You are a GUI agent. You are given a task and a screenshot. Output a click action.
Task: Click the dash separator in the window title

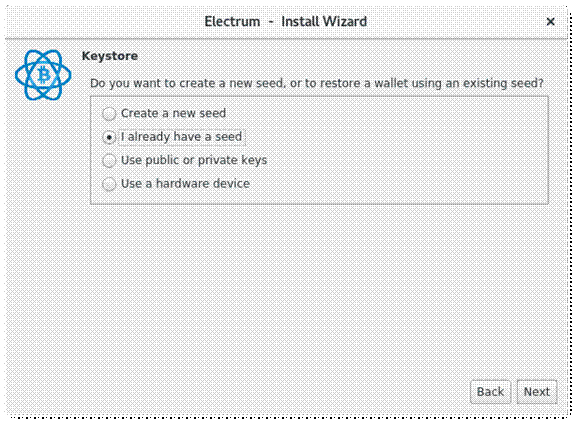271,22
